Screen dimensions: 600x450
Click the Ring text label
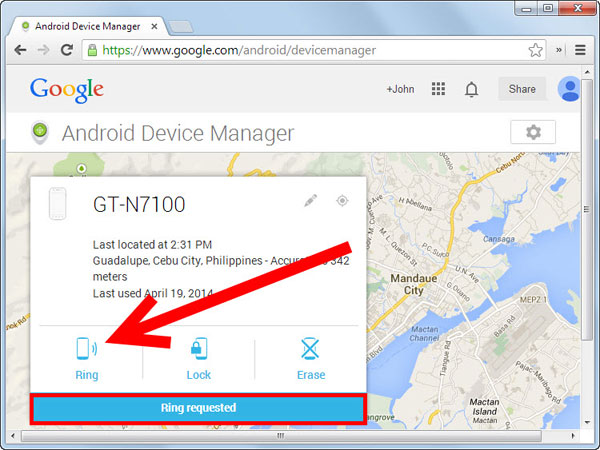tap(87, 375)
